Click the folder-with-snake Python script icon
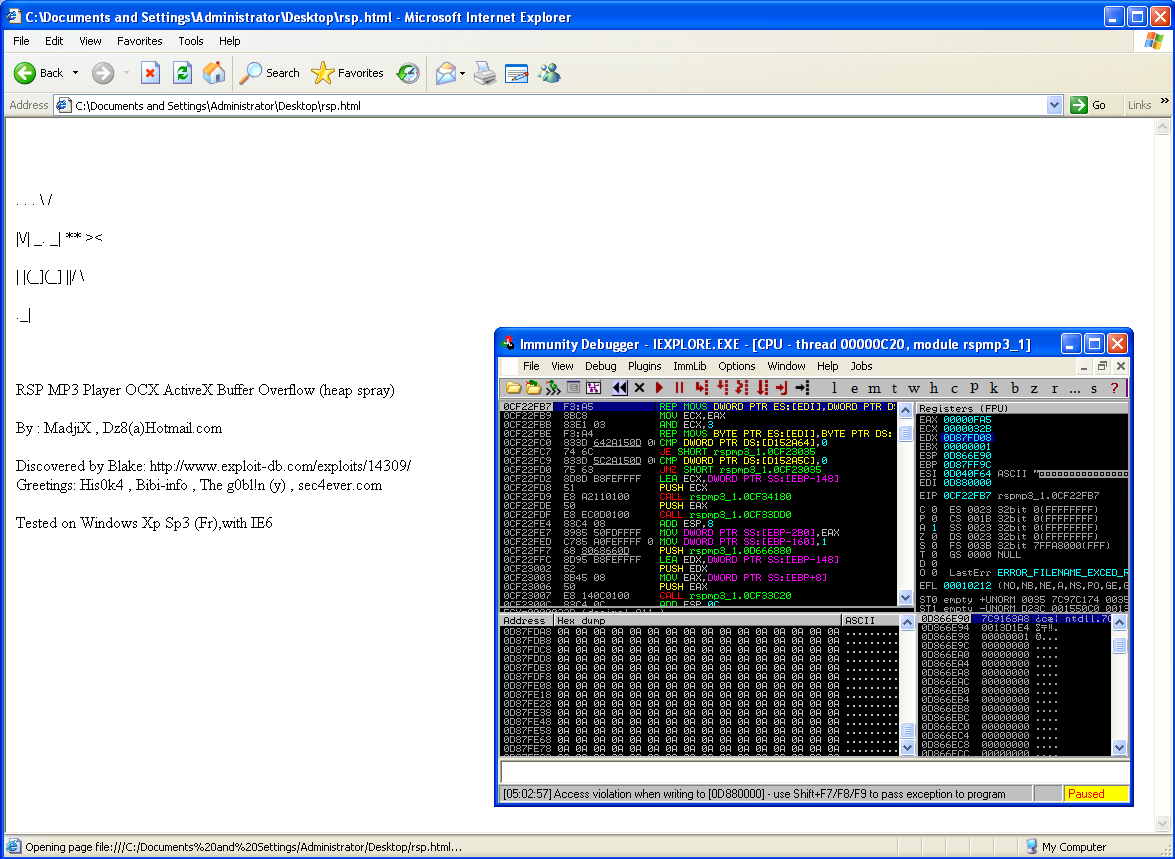The height and width of the screenshot is (859, 1175). click(534, 388)
